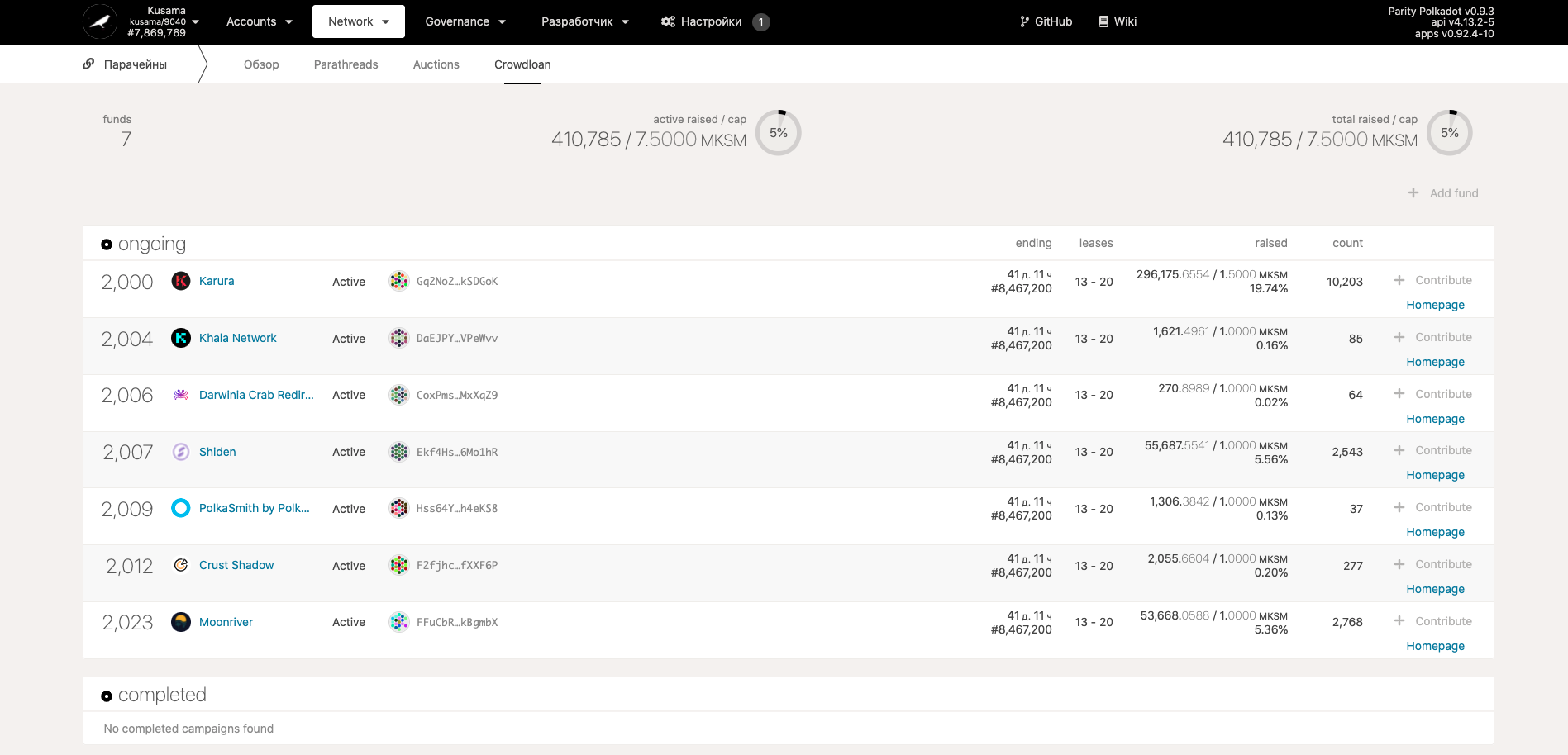The width and height of the screenshot is (1568, 755).
Task: Click the Crust Shadow parachain icon
Action: pyautogui.click(x=181, y=565)
